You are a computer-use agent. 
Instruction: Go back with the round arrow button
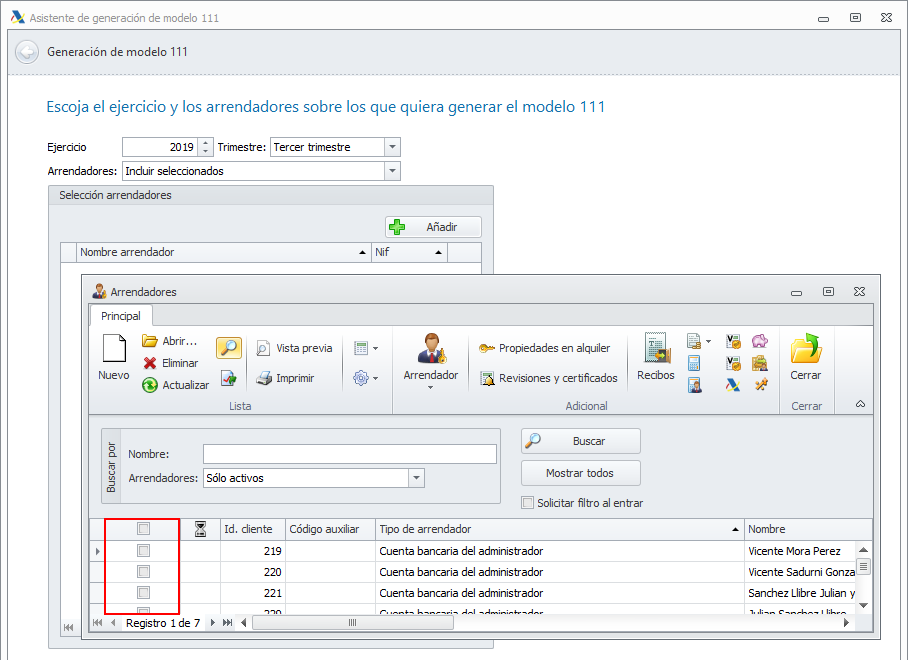click(x=27, y=52)
